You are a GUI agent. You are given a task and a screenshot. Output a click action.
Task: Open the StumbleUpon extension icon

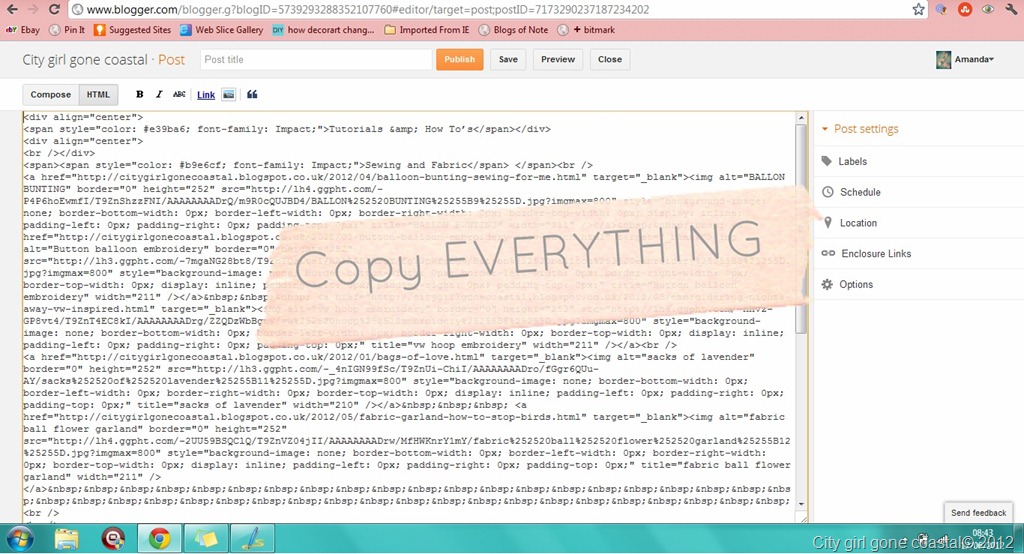tap(965, 9)
